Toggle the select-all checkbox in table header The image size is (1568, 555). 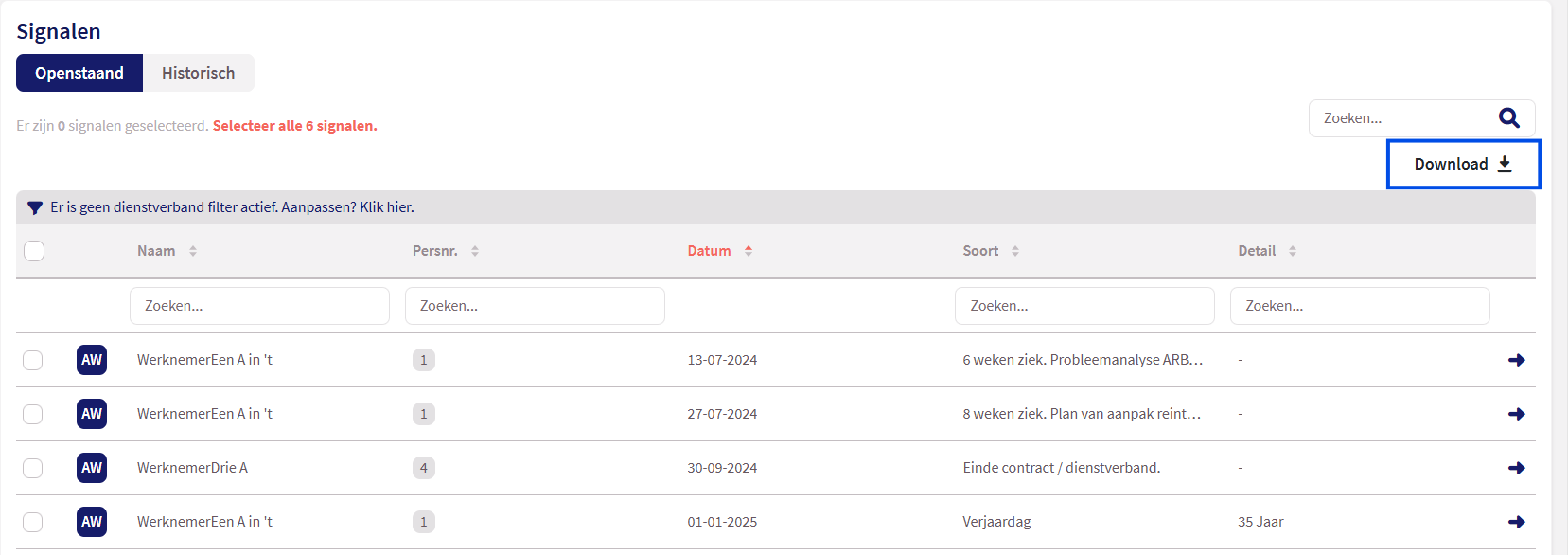click(34, 251)
